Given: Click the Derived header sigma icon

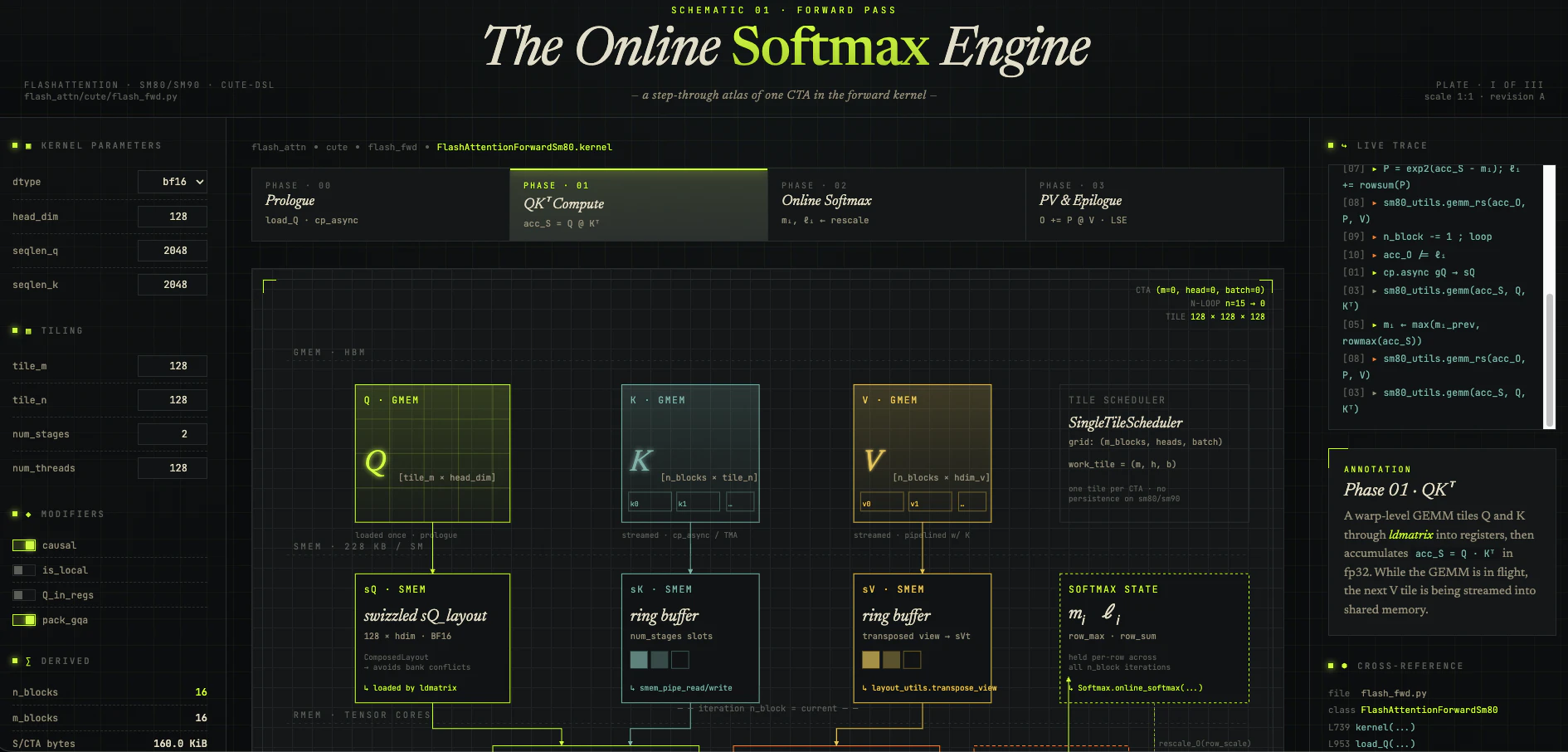Looking at the screenshot, I should pos(28,661).
